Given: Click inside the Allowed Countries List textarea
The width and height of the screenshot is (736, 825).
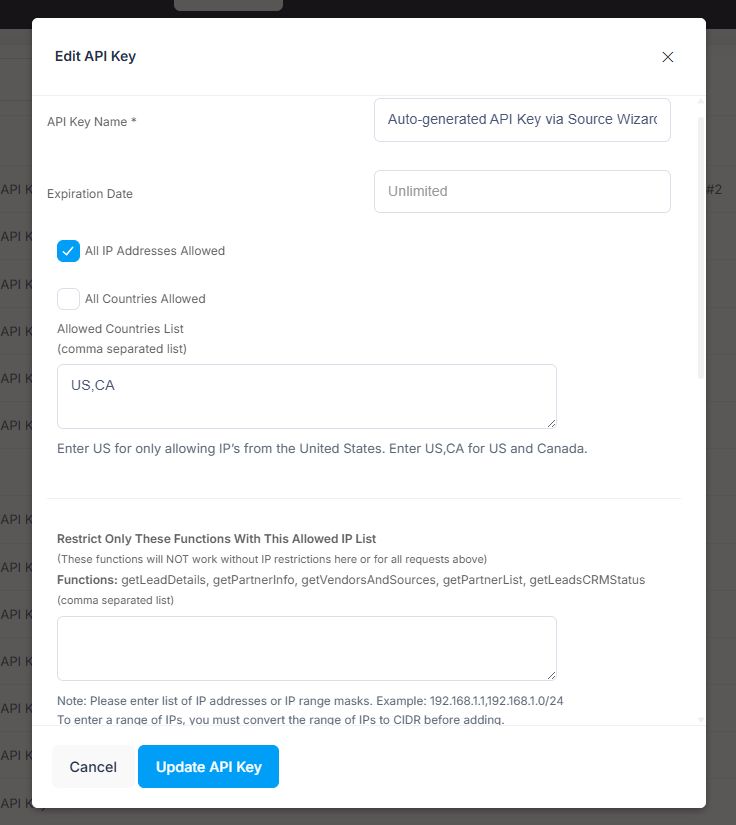Looking at the screenshot, I should 307,395.
